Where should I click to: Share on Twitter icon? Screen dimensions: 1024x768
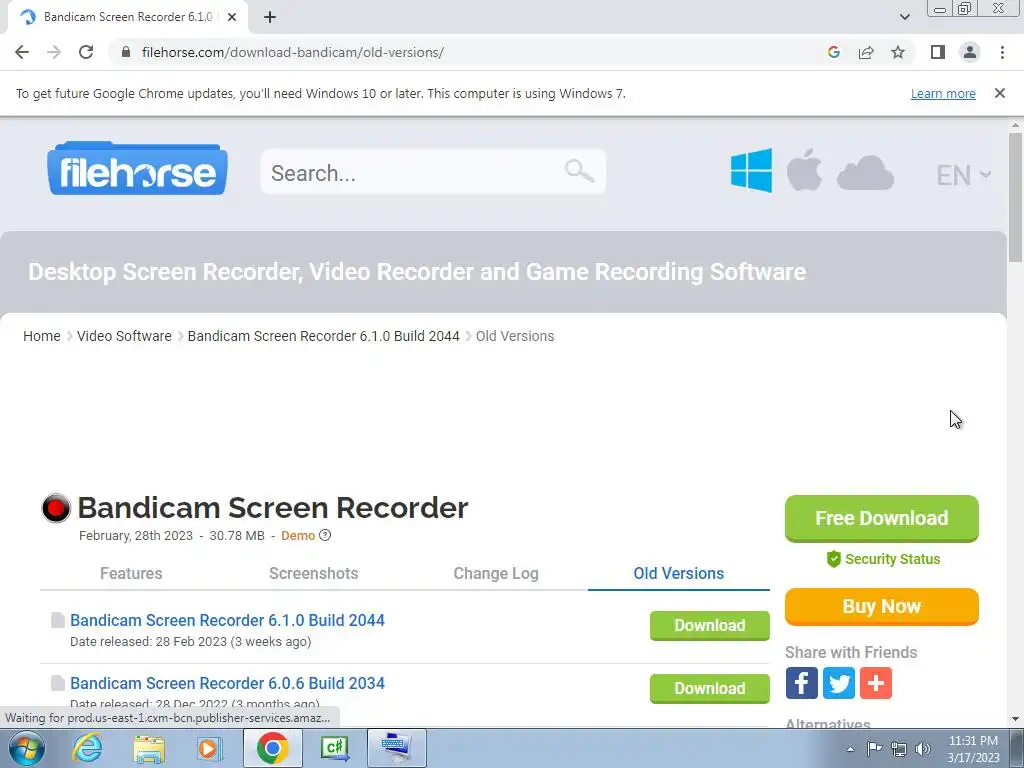(x=839, y=683)
